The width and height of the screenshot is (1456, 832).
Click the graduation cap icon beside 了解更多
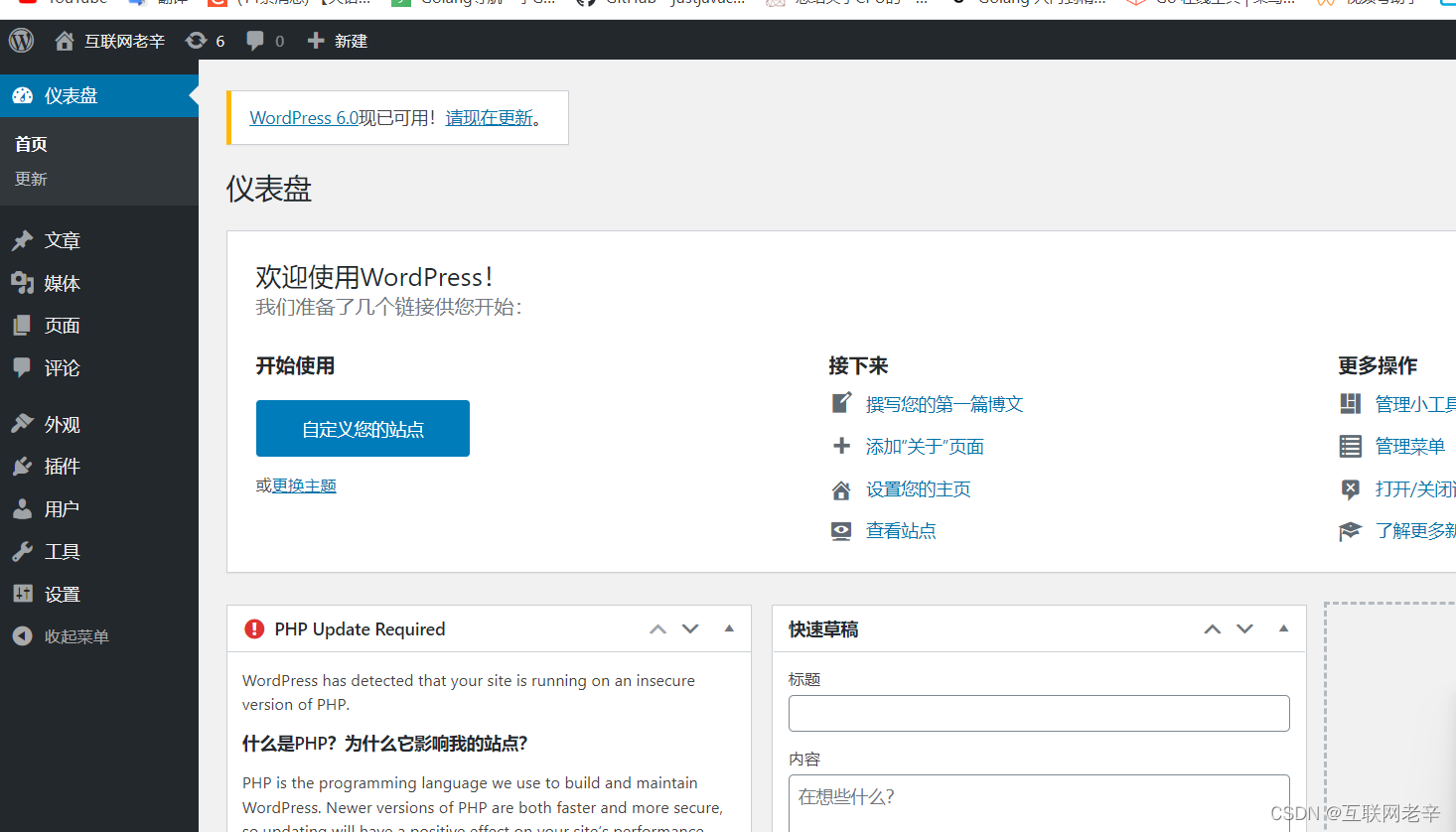pos(1350,531)
